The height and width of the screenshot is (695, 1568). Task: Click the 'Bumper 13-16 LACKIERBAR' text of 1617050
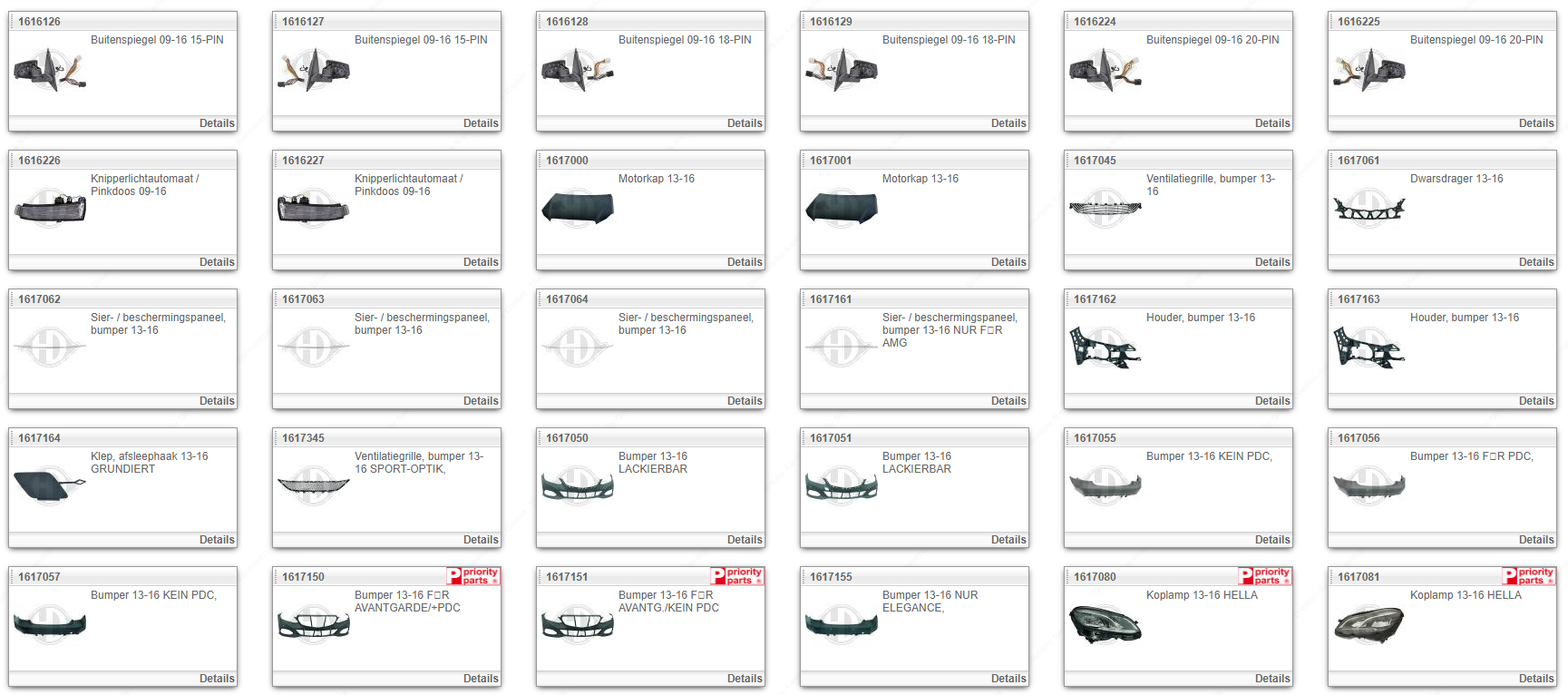tap(653, 463)
